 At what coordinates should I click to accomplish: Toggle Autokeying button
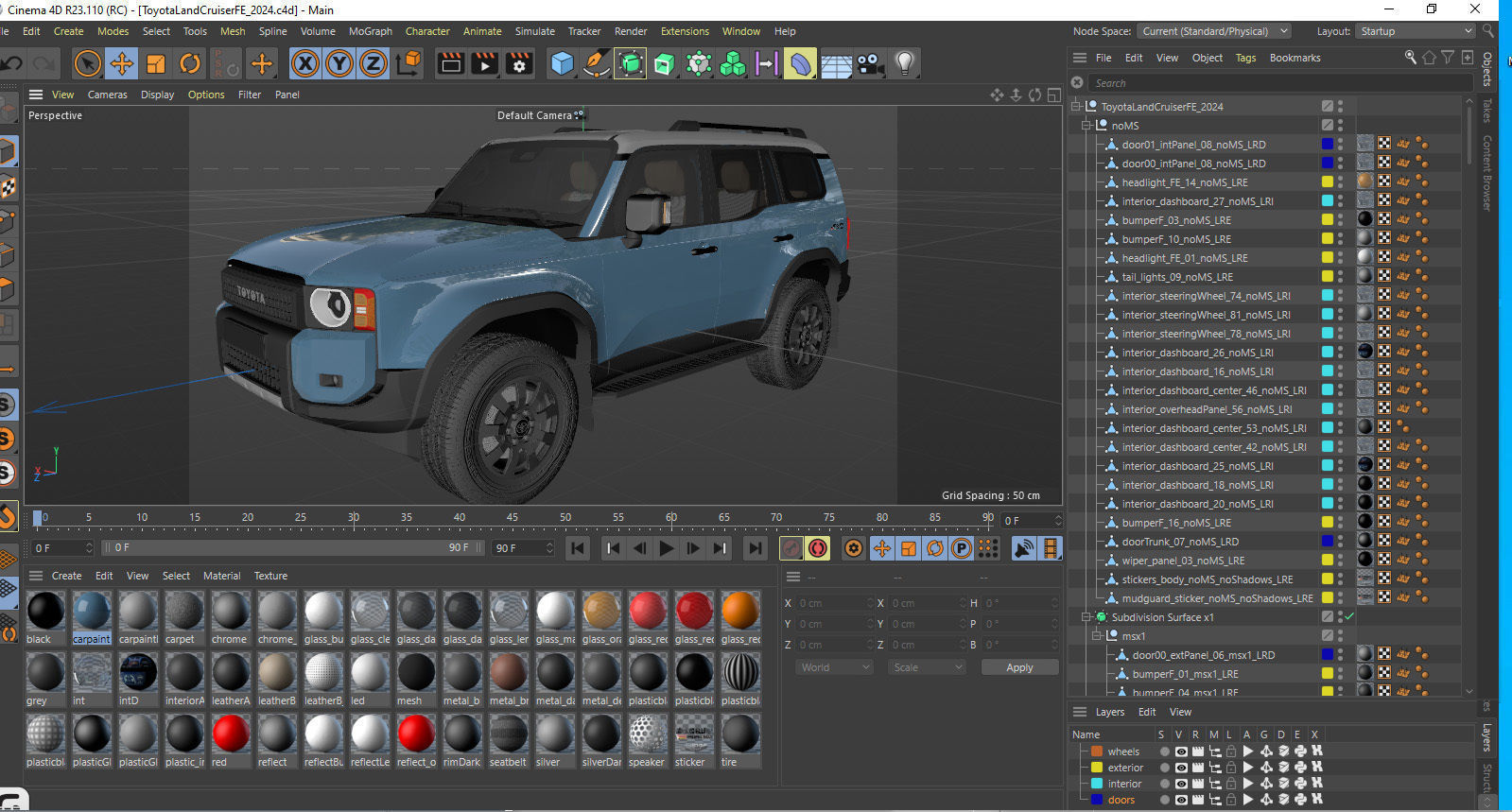818,548
